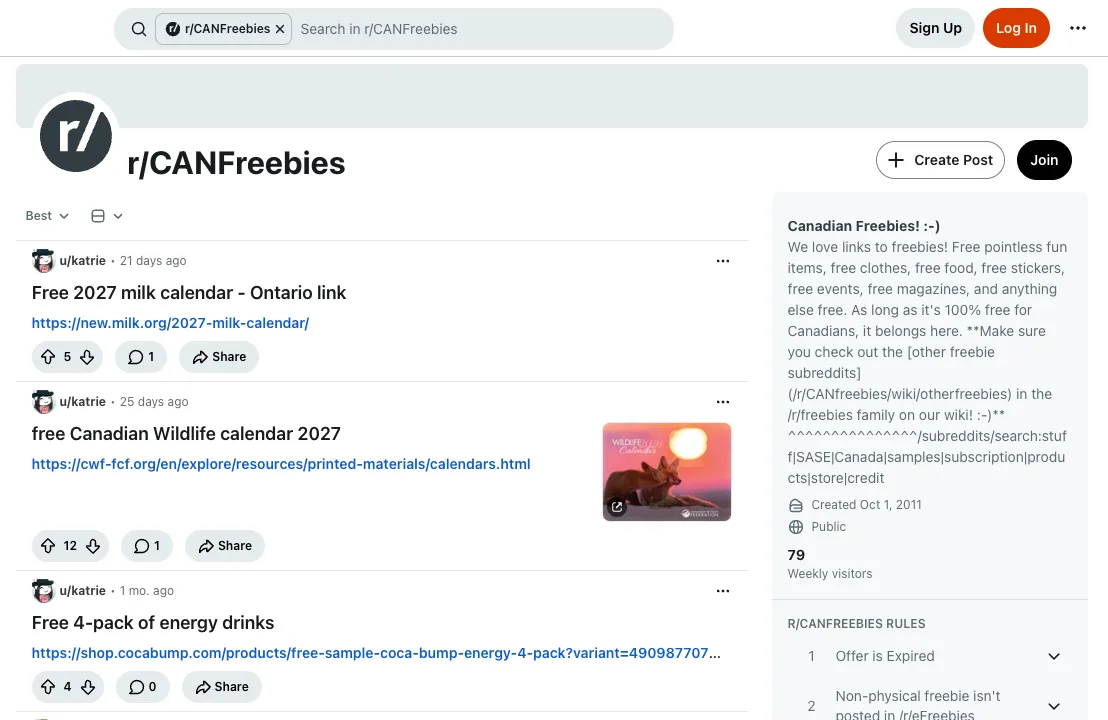Click u/katrie username on energy drinks post
The height and width of the screenshot is (720, 1108).
83,591
